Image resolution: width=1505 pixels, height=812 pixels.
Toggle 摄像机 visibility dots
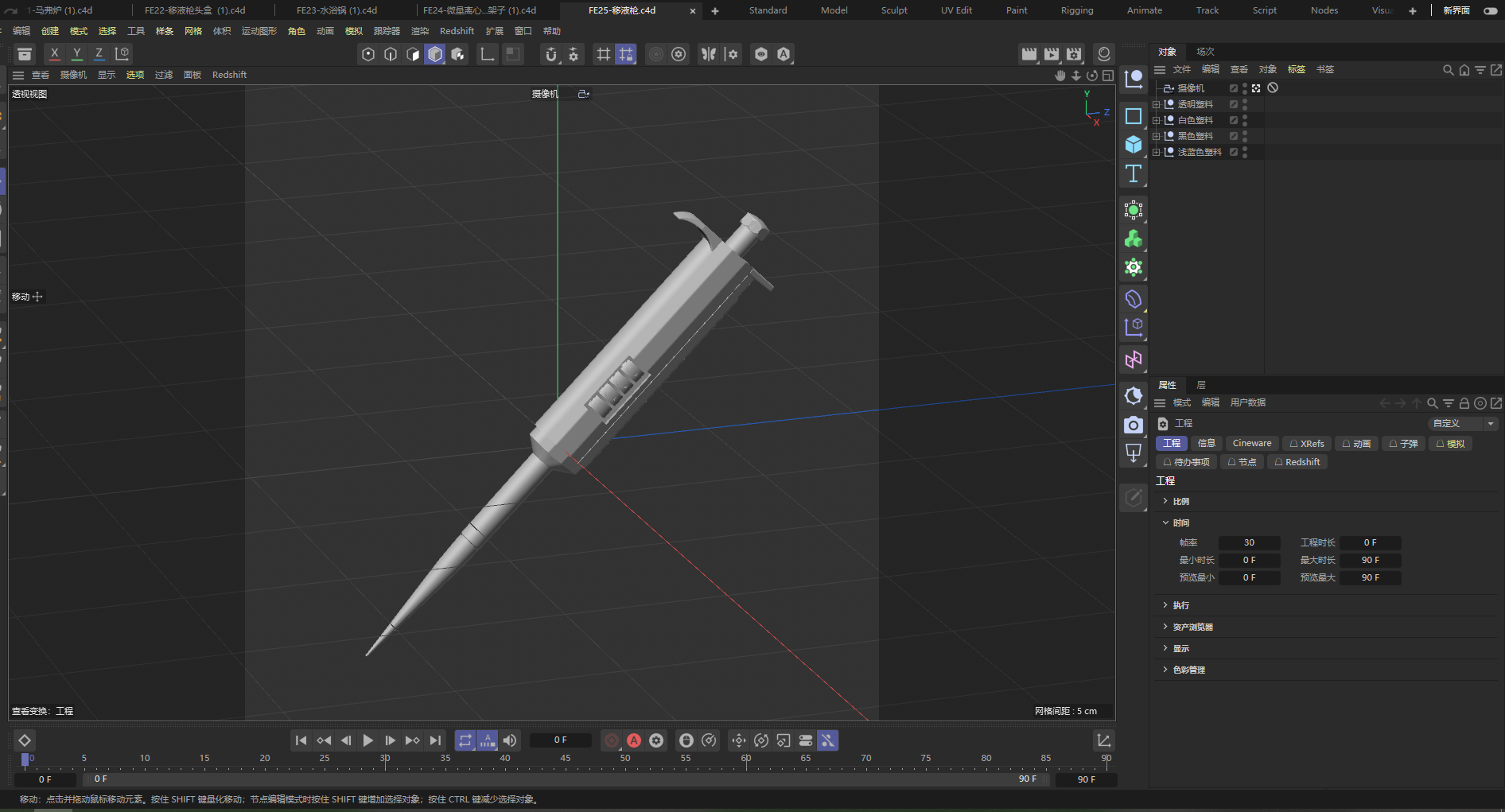1244,88
